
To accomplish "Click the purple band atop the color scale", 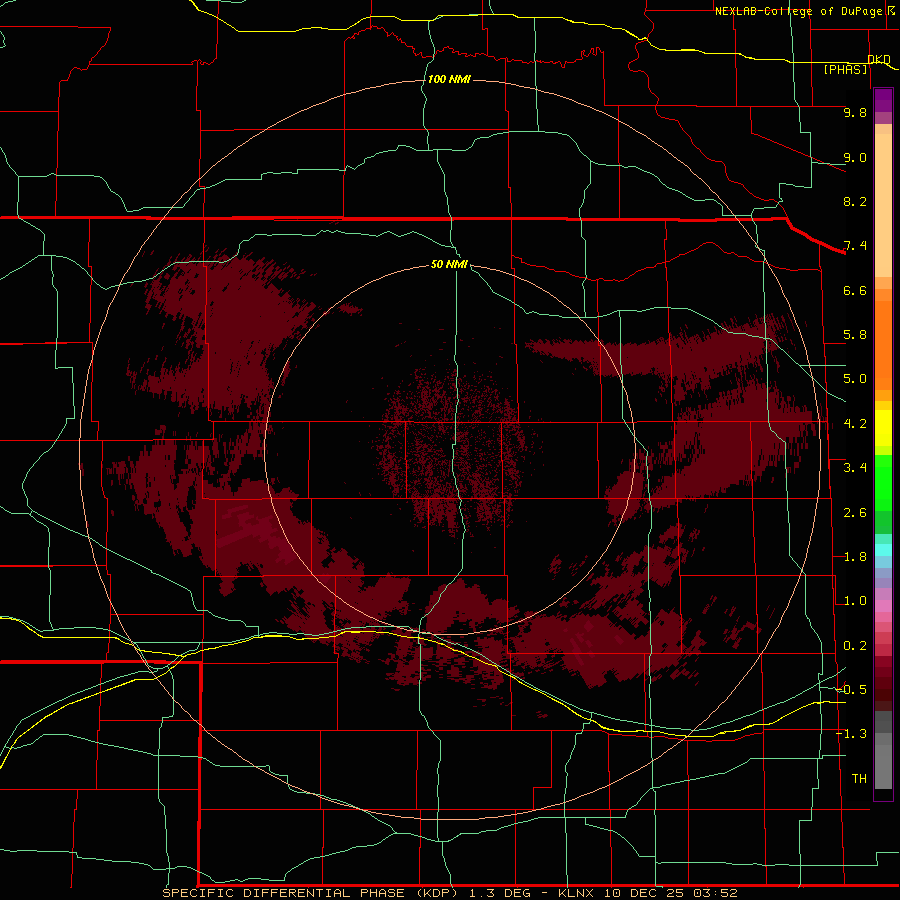I will point(883,100).
